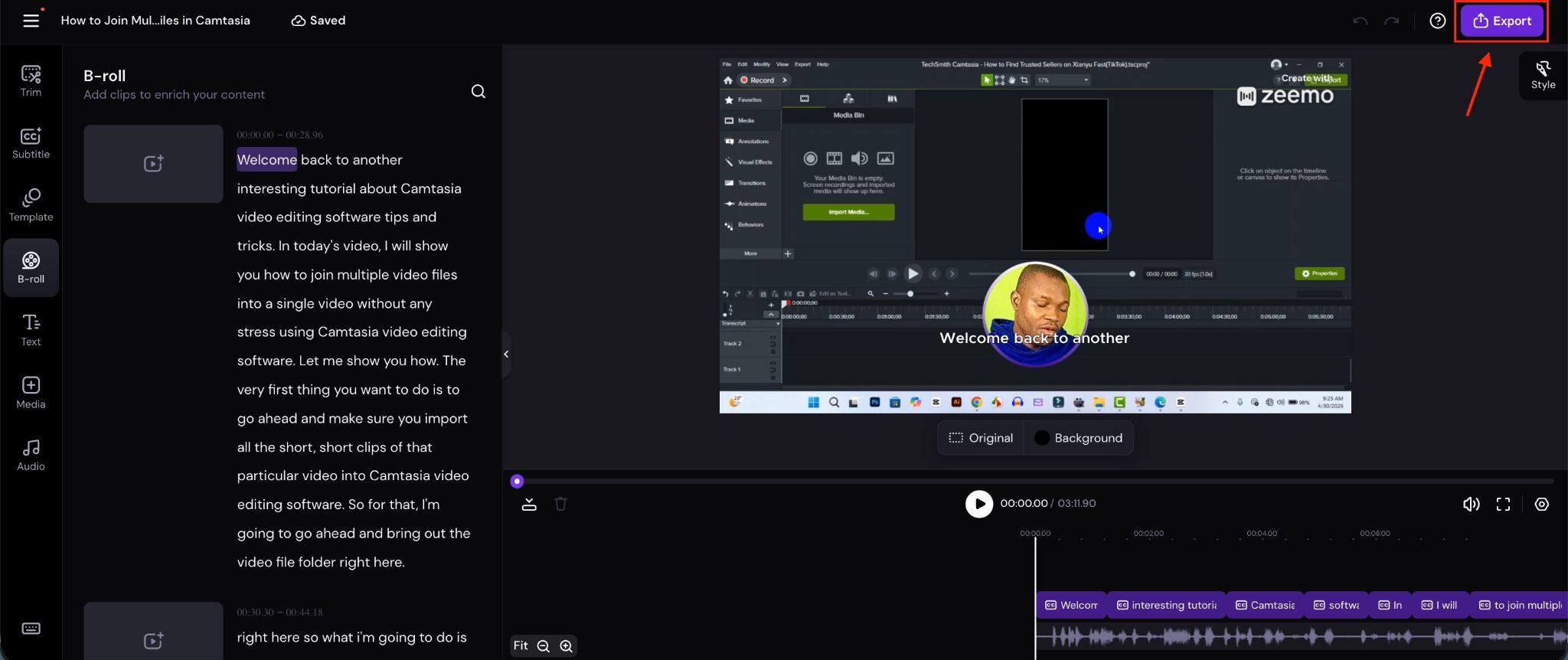Click the playback progress slider handle
The image size is (1568, 660).
517,481
